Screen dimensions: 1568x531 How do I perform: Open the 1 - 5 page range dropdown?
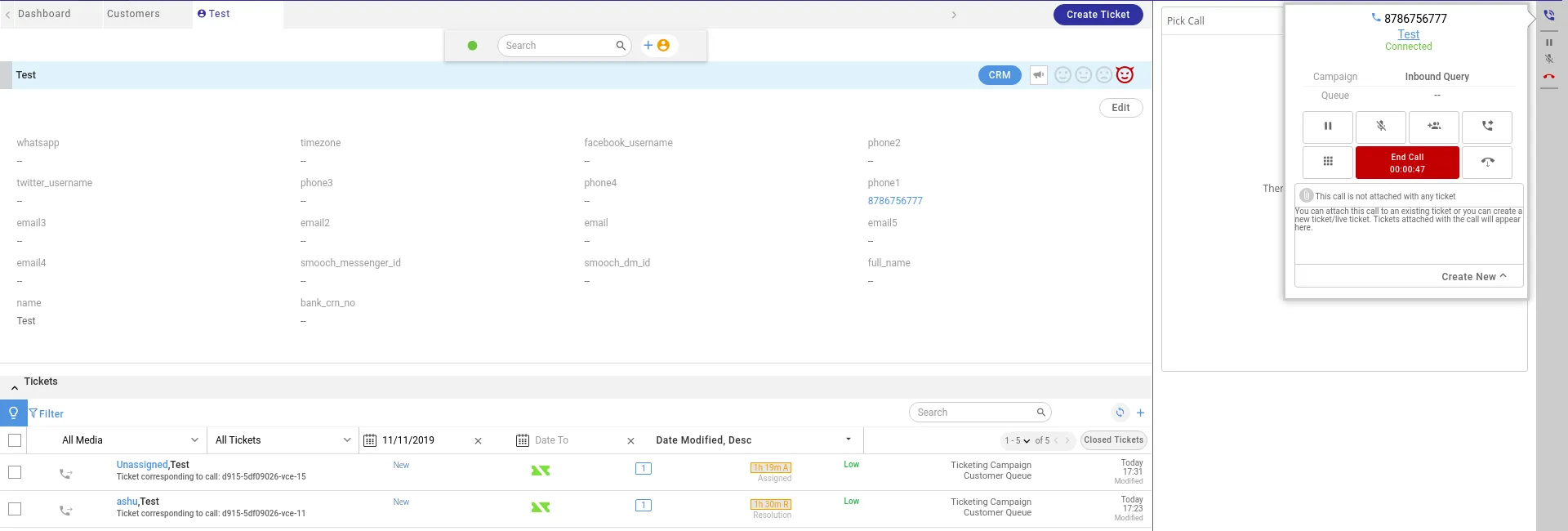point(1018,440)
